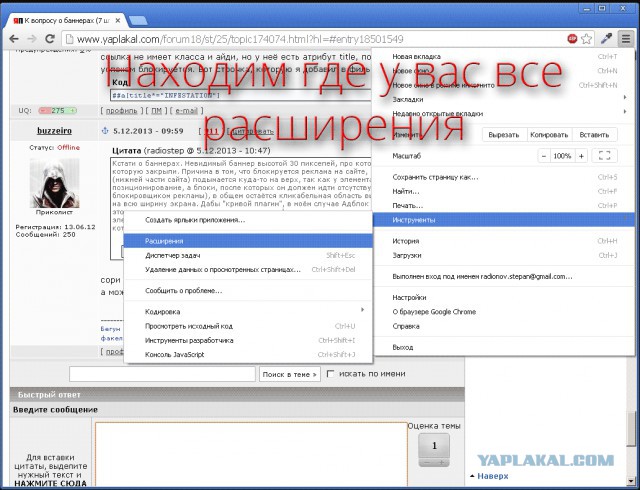
Task: Close the yaplakal tab
Action: click(118, 20)
